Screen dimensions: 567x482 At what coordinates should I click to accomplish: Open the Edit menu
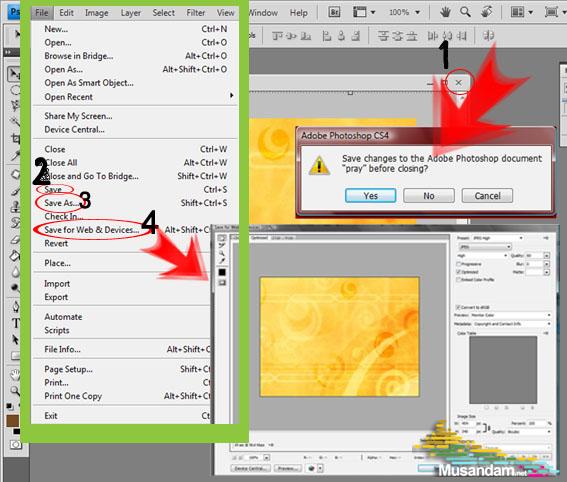point(67,13)
